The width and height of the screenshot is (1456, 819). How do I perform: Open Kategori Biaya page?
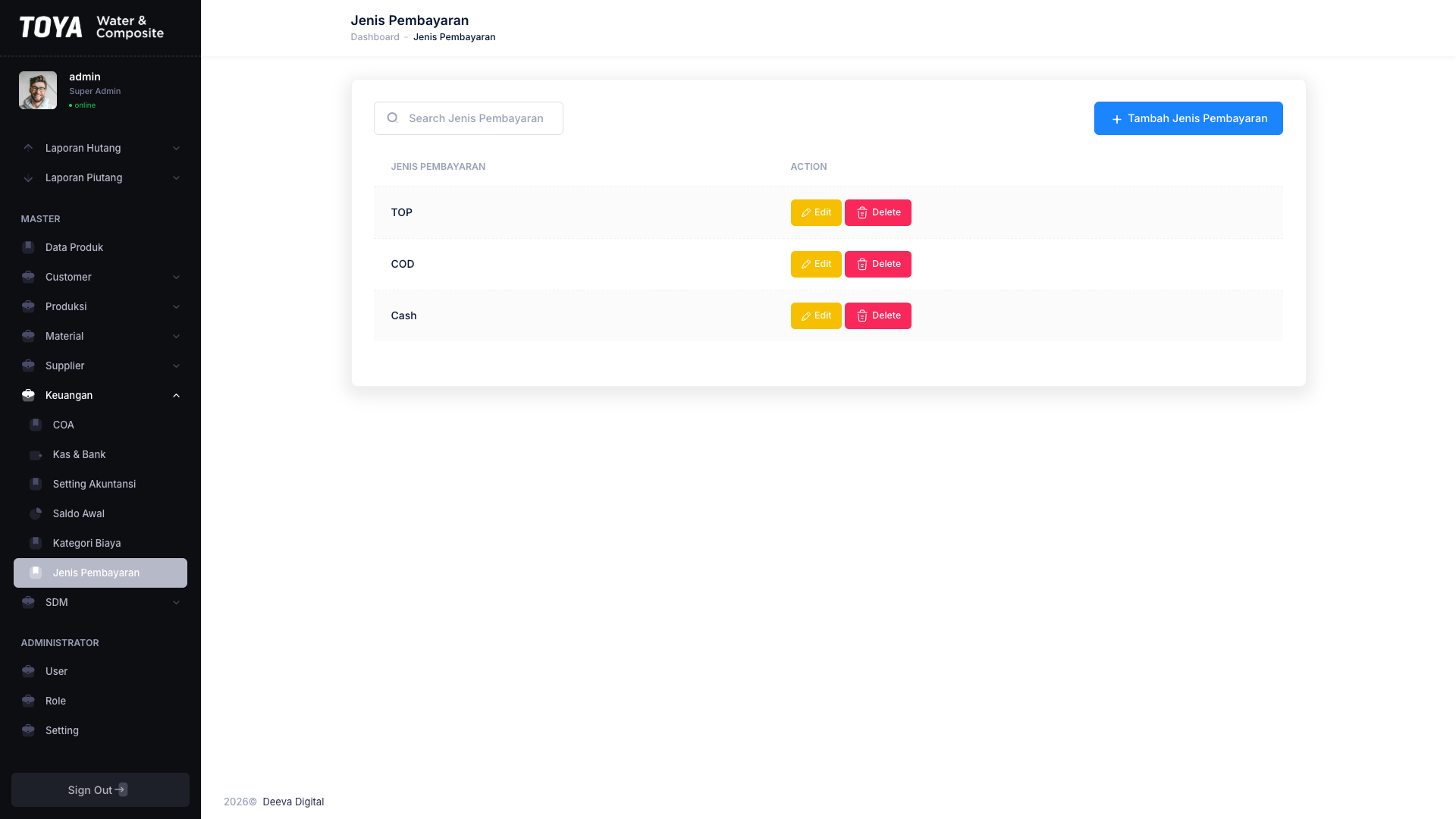point(100,543)
